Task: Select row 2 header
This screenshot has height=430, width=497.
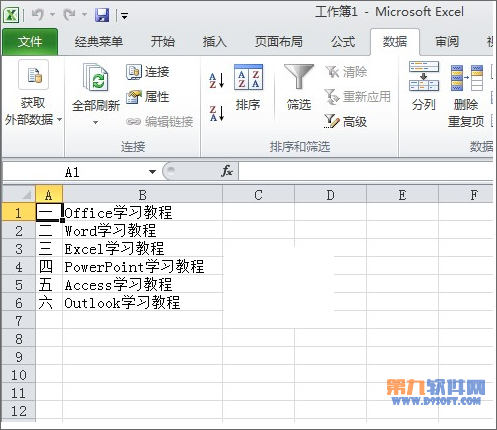Action: click(x=19, y=230)
